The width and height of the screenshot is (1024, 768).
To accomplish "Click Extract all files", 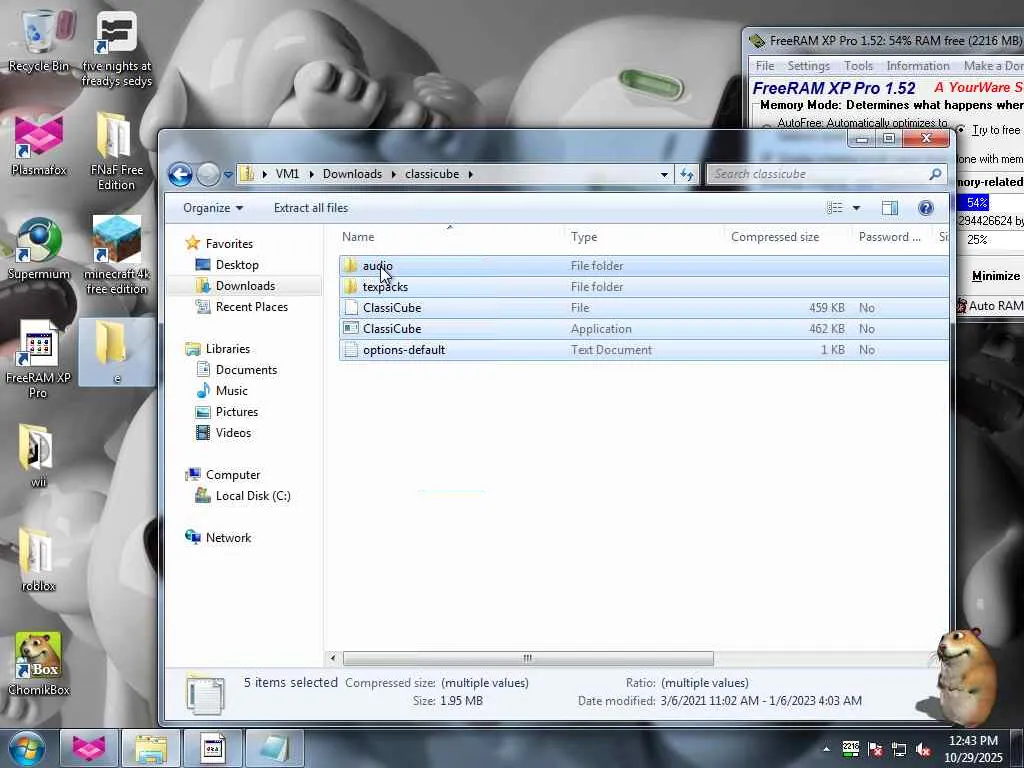I will pyautogui.click(x=311, y=208).
